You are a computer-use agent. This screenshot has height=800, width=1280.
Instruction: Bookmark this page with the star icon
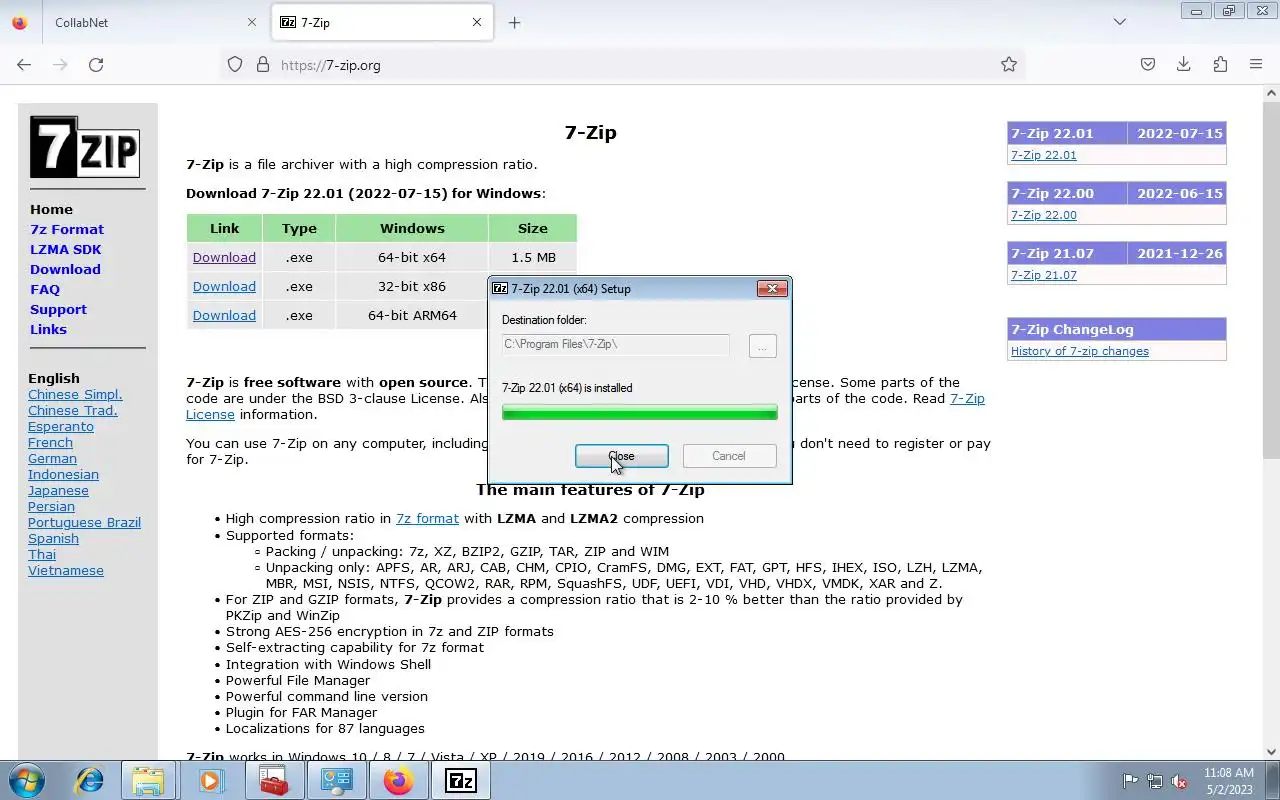1009,65
